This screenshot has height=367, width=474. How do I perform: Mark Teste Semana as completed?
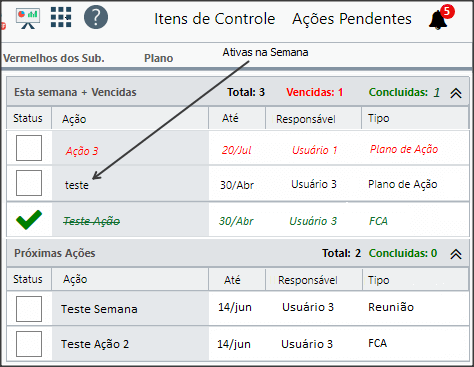tap(29, 309)
